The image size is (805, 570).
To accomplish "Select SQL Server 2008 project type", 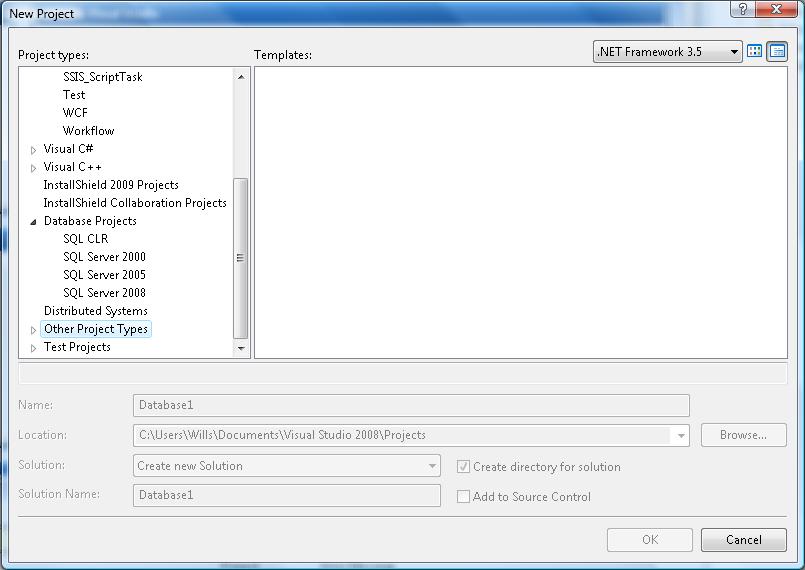I will point(104,293).
